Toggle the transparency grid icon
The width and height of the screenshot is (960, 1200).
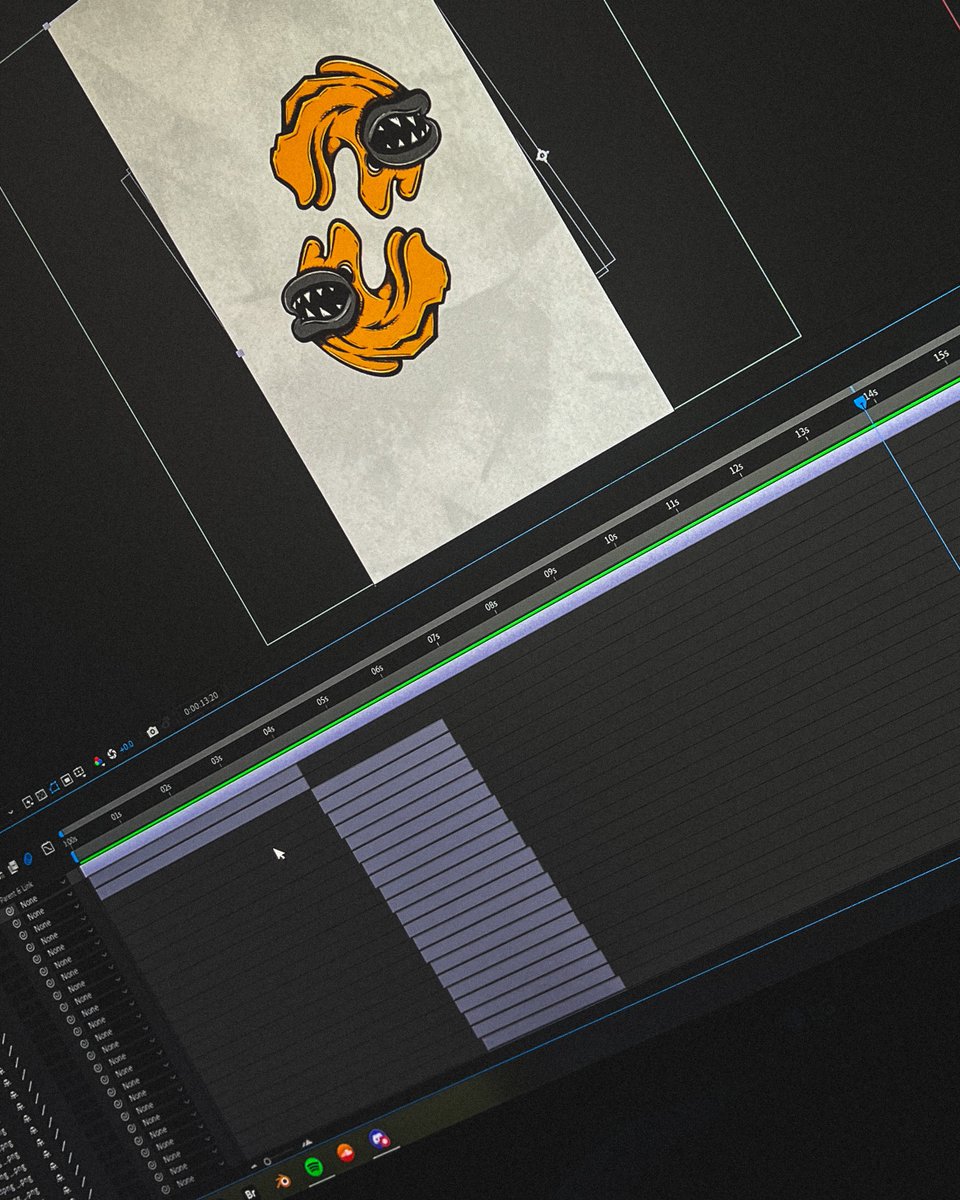click(x=41, y=795)
